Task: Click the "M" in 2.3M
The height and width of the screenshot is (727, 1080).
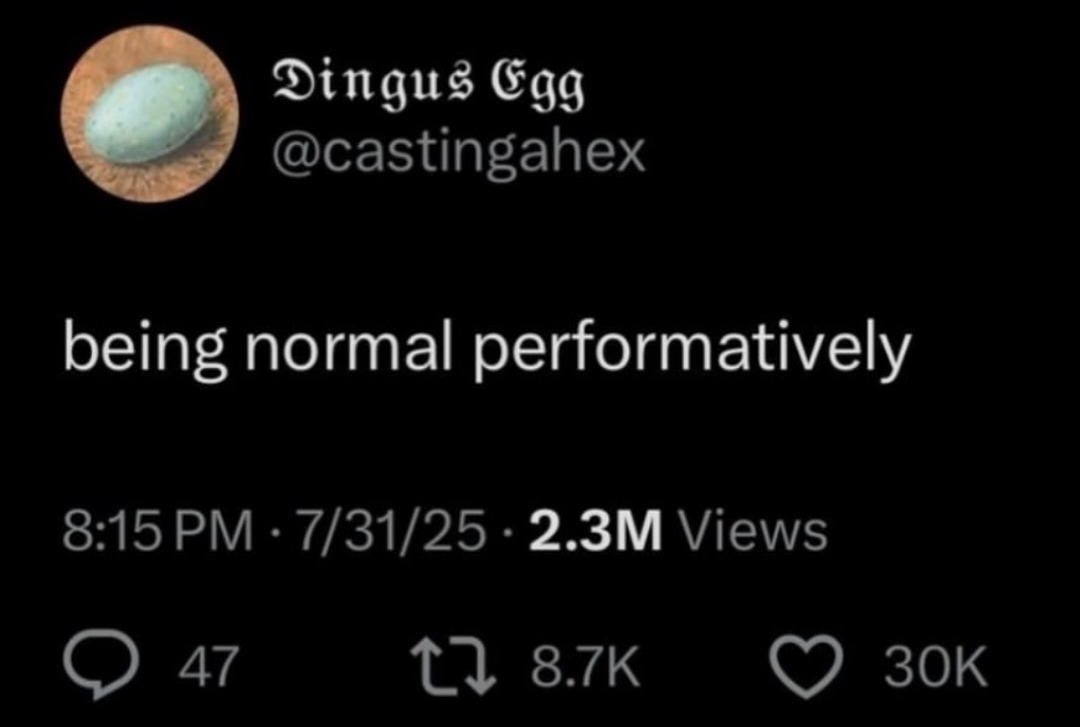Action: (641, 532)
